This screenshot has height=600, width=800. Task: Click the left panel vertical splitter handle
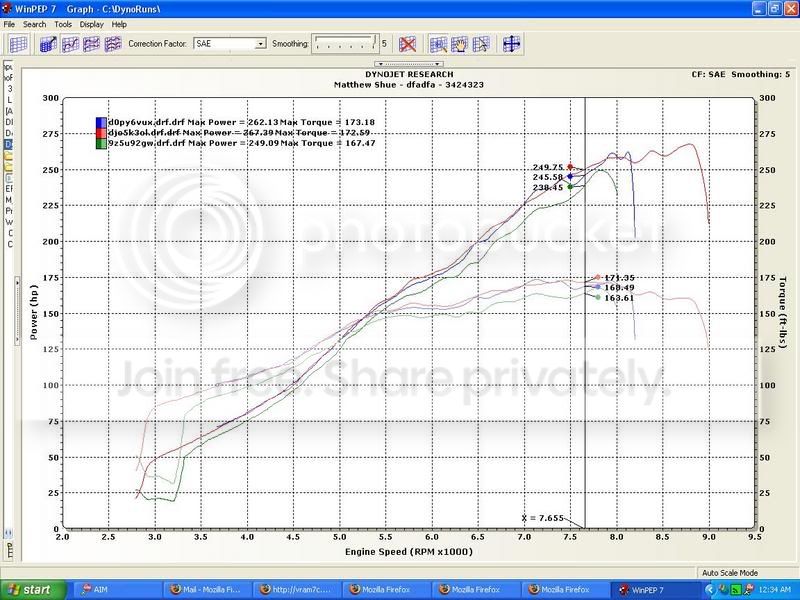(17, 310)
